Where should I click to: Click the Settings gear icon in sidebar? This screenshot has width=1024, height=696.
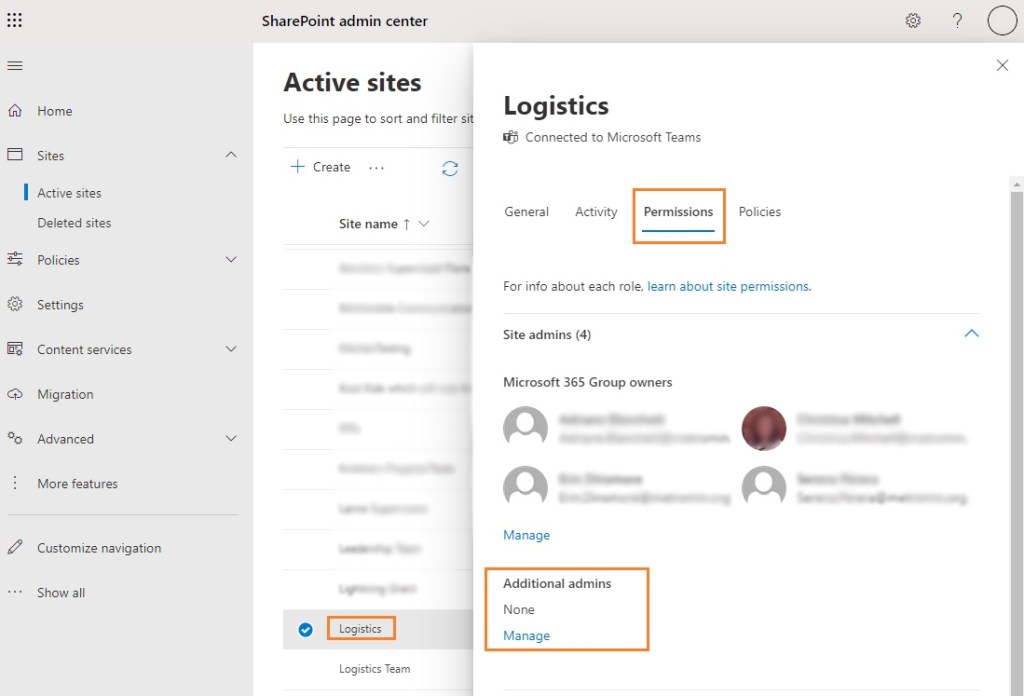point(15,304)
